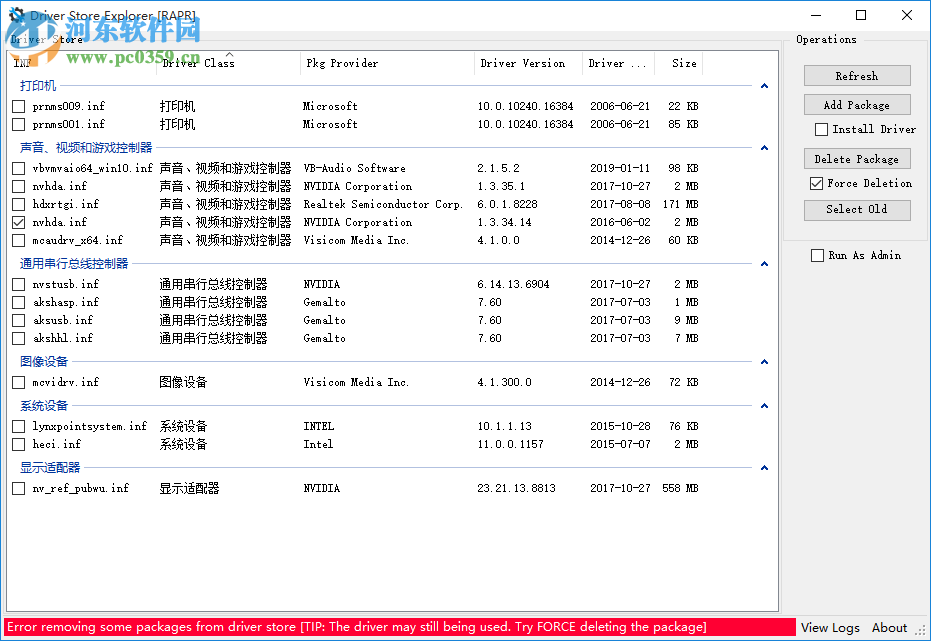Click the Add Package button
This screenshot has height=641, width=931.
(857, 104)
